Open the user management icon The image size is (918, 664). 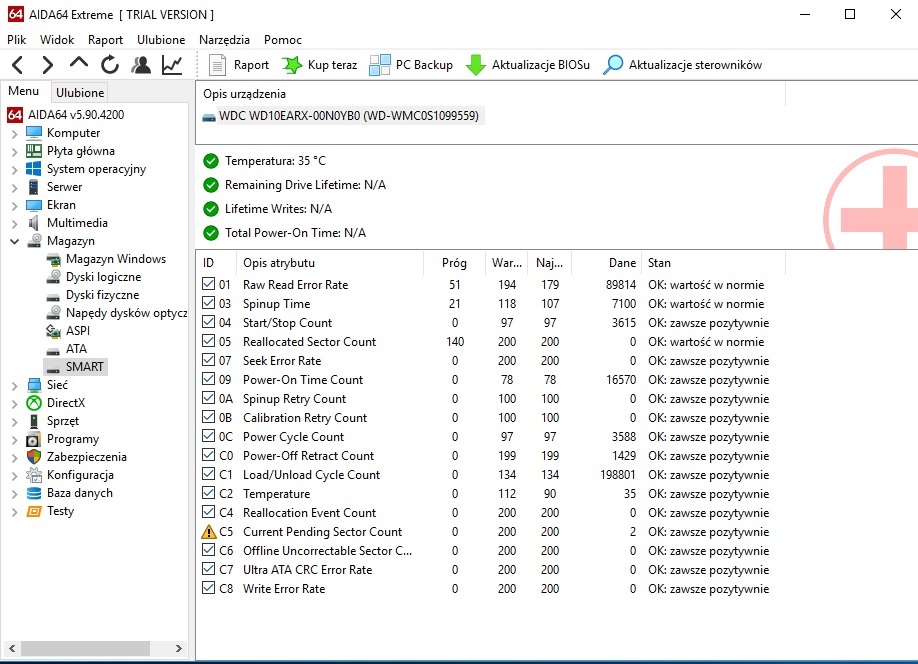(141, 64)
